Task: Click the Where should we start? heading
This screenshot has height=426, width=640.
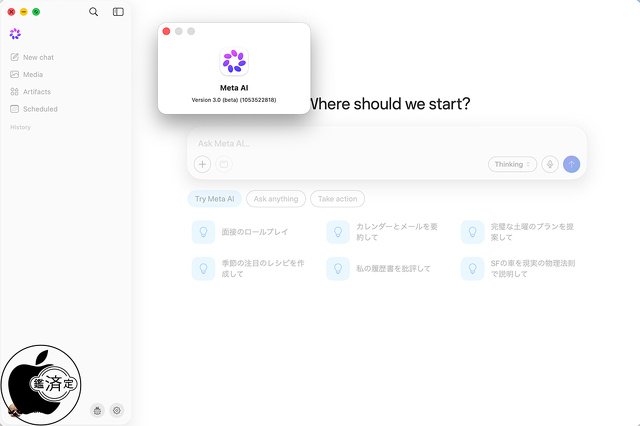Action: click(x=390, y=104)
